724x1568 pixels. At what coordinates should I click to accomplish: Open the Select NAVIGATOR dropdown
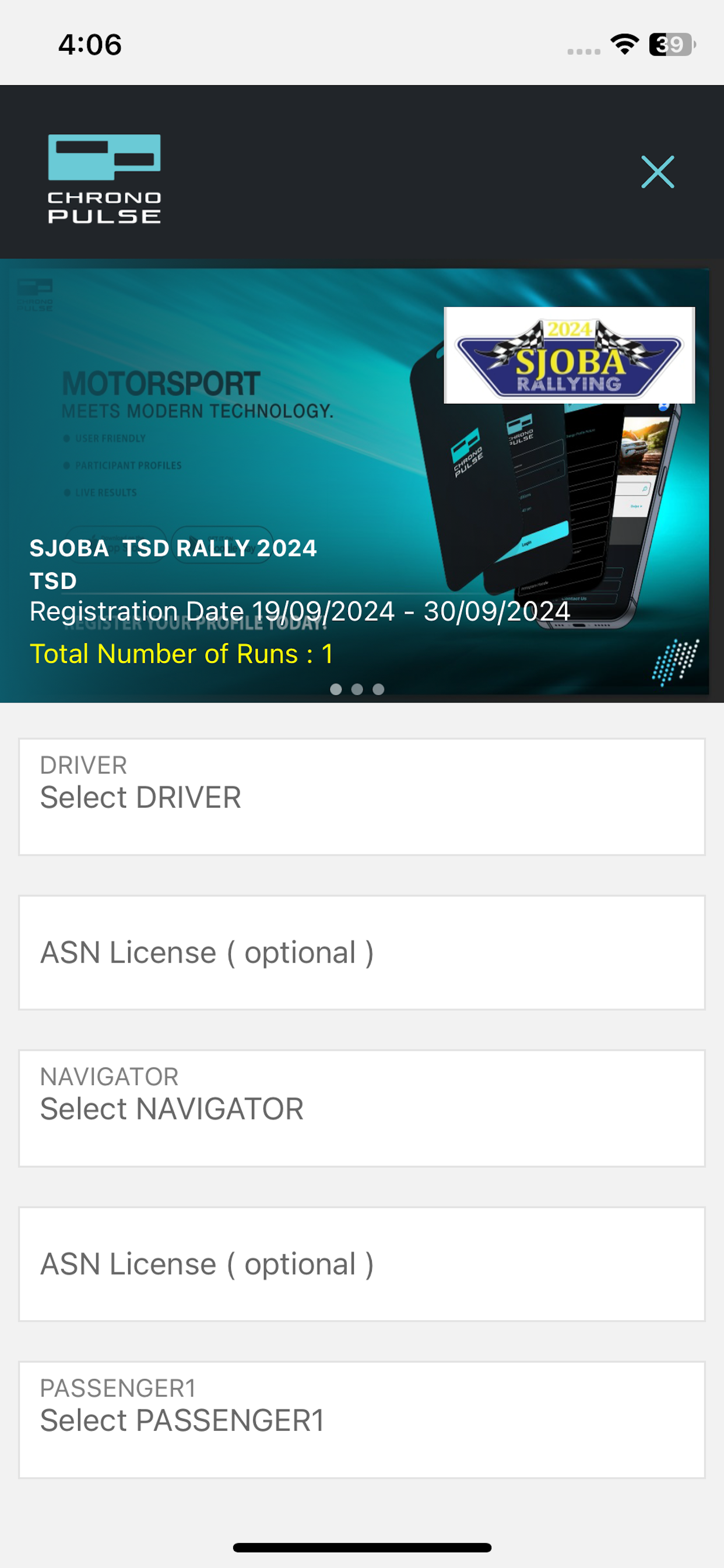(362, 1108)
